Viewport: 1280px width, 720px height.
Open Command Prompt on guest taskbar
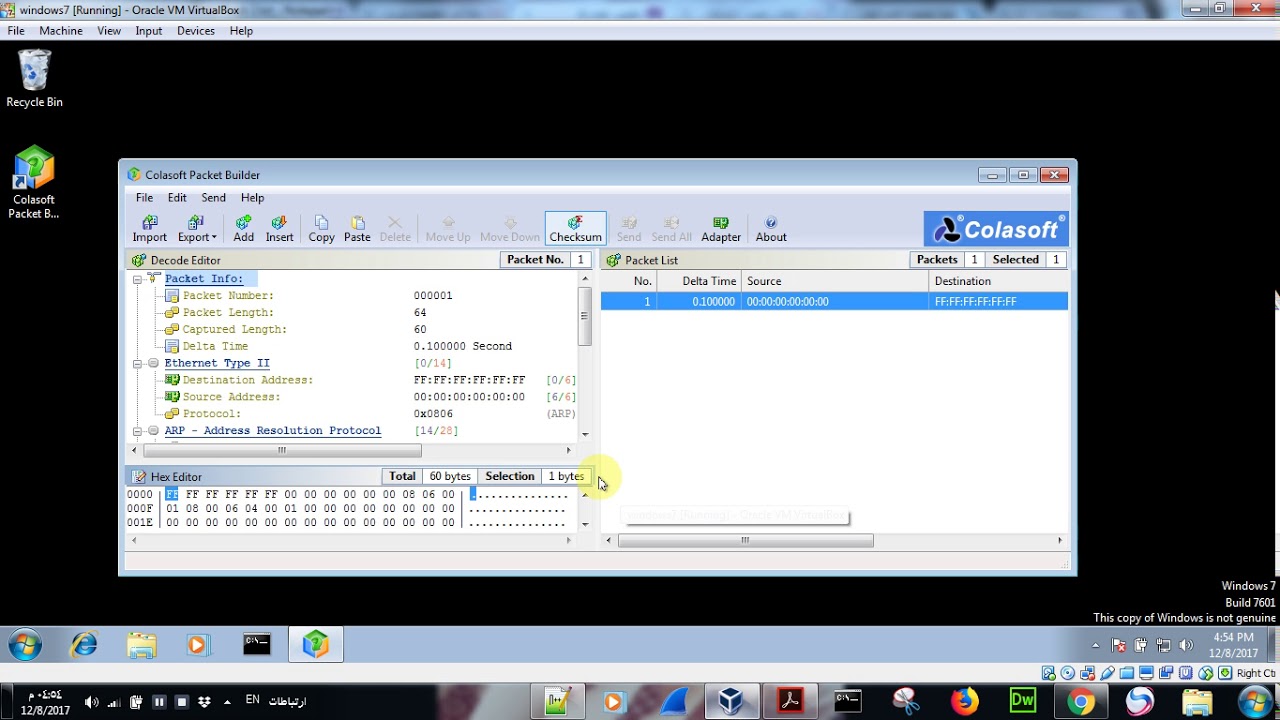pos(257,645)
